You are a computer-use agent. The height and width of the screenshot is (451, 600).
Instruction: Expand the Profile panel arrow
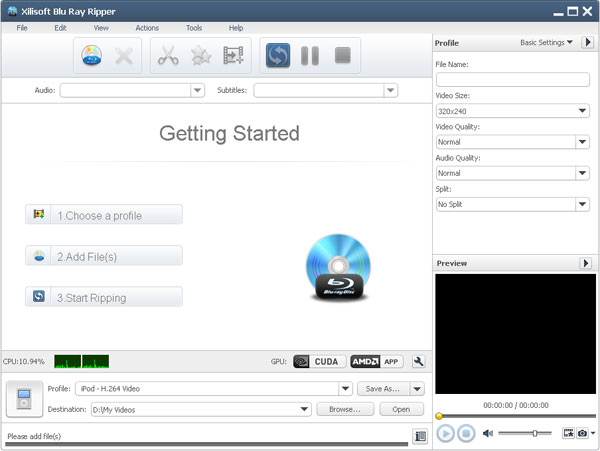(587, 42)
